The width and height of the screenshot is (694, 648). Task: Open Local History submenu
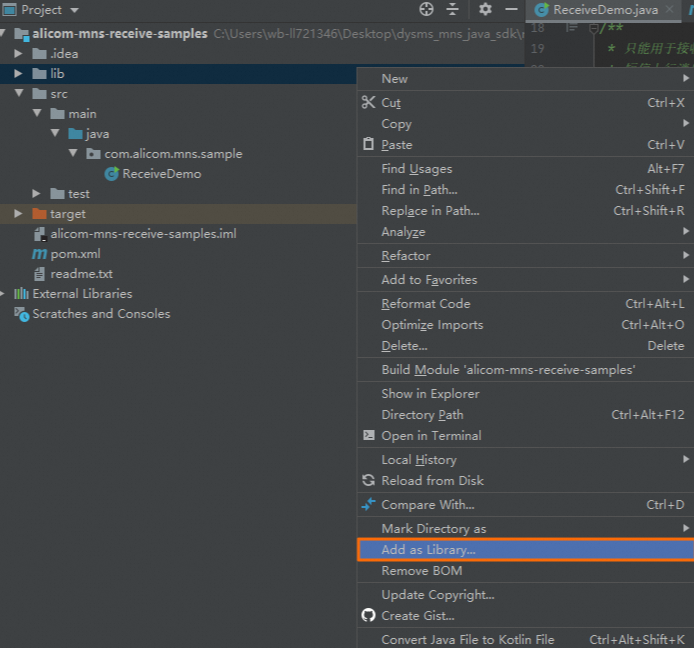525,459
